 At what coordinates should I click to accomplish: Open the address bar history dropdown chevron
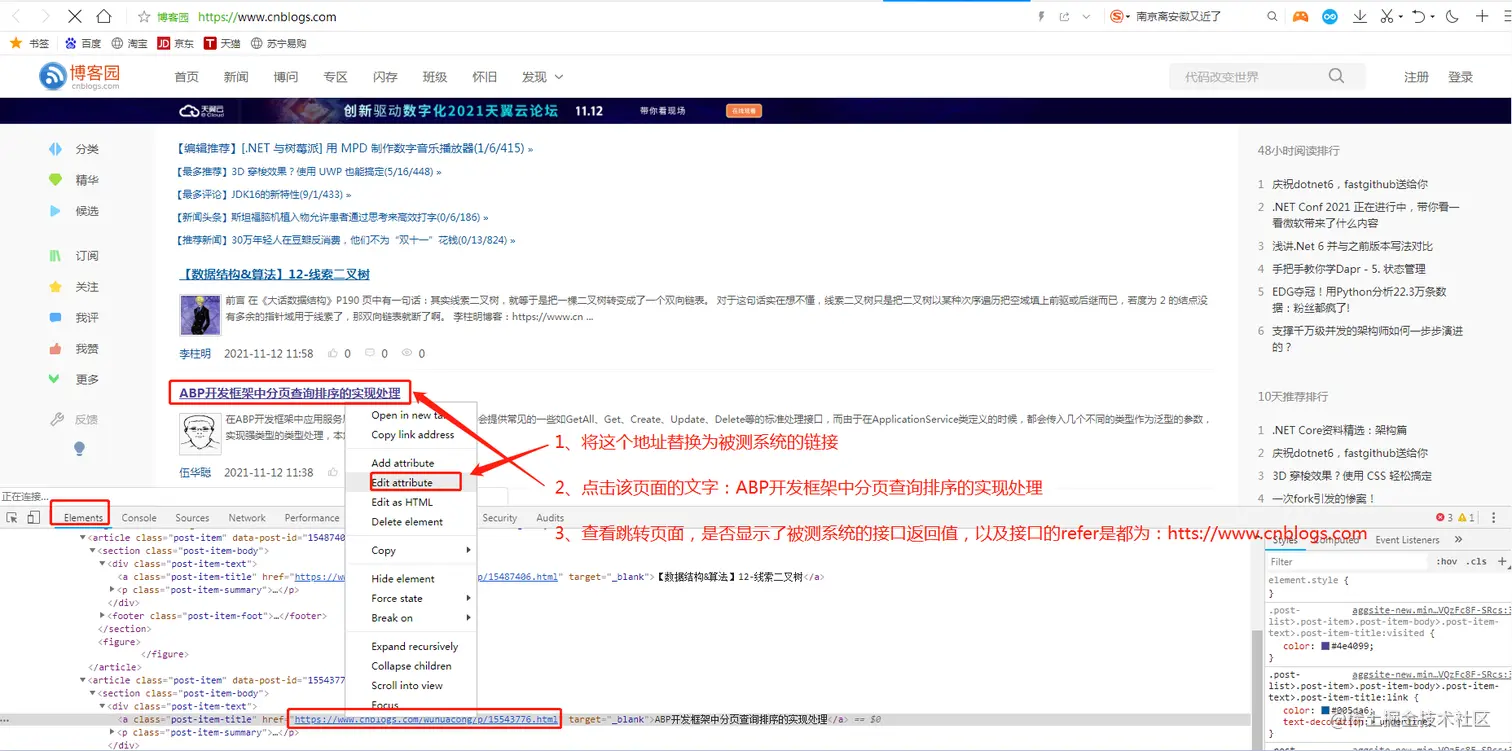tap(1085, 17)
